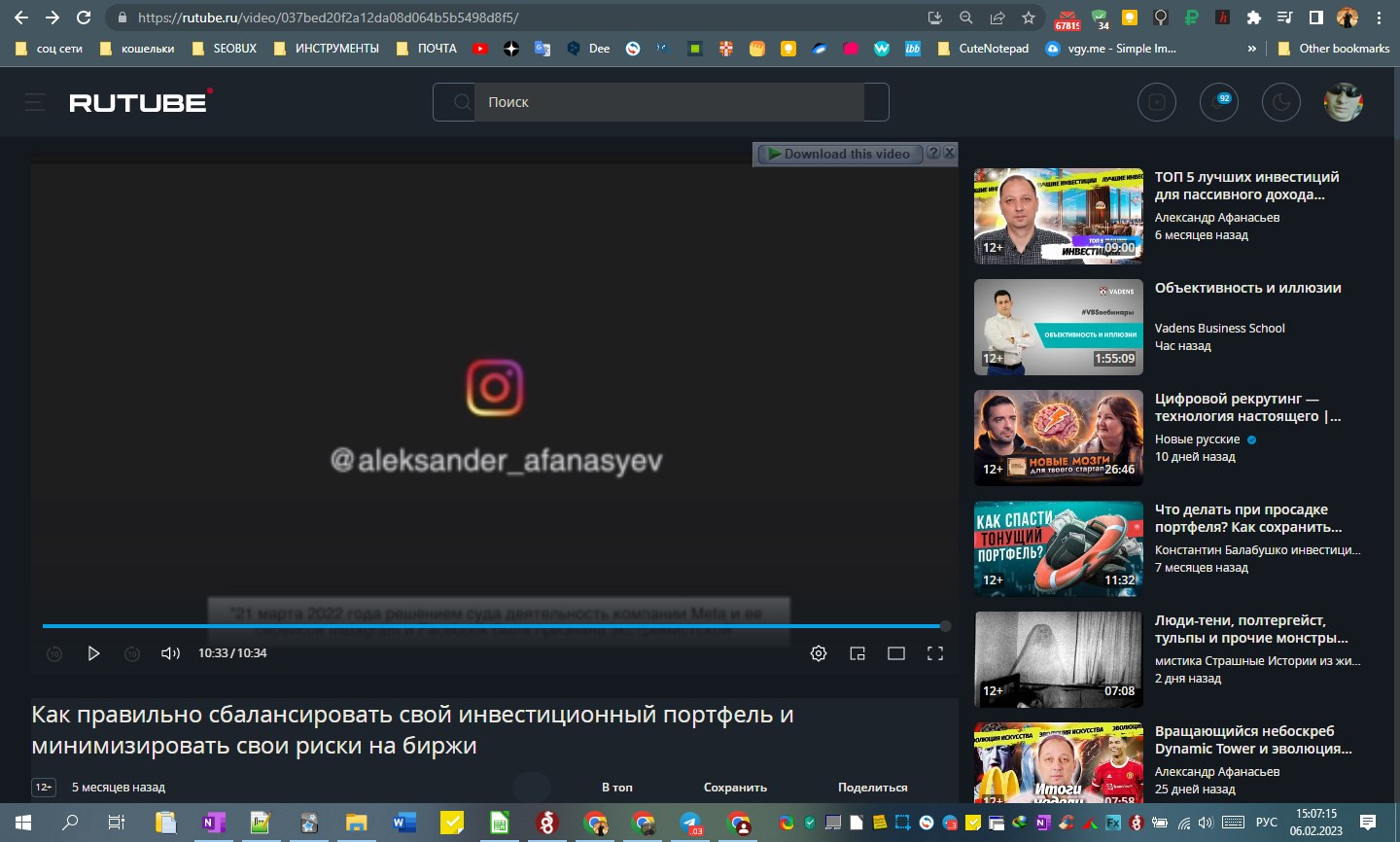The image size is (1400, 842).
Task: Open Chrome three-dot menu
Action: coord(1379,18)
